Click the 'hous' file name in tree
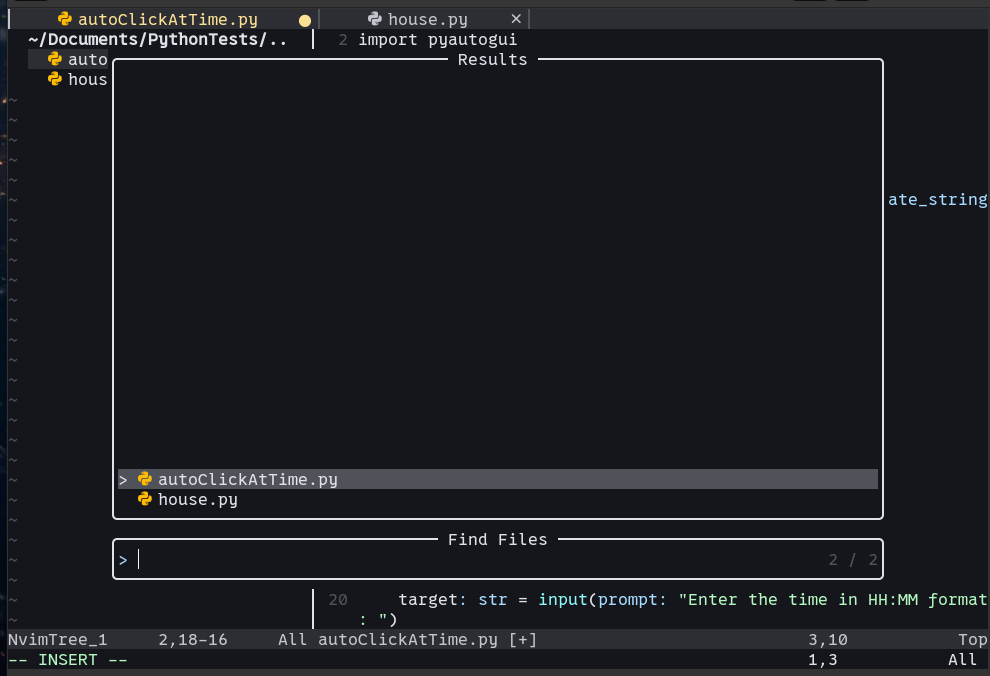The width and height of the screenshot is (990, 676). click(x=88, y=79)
